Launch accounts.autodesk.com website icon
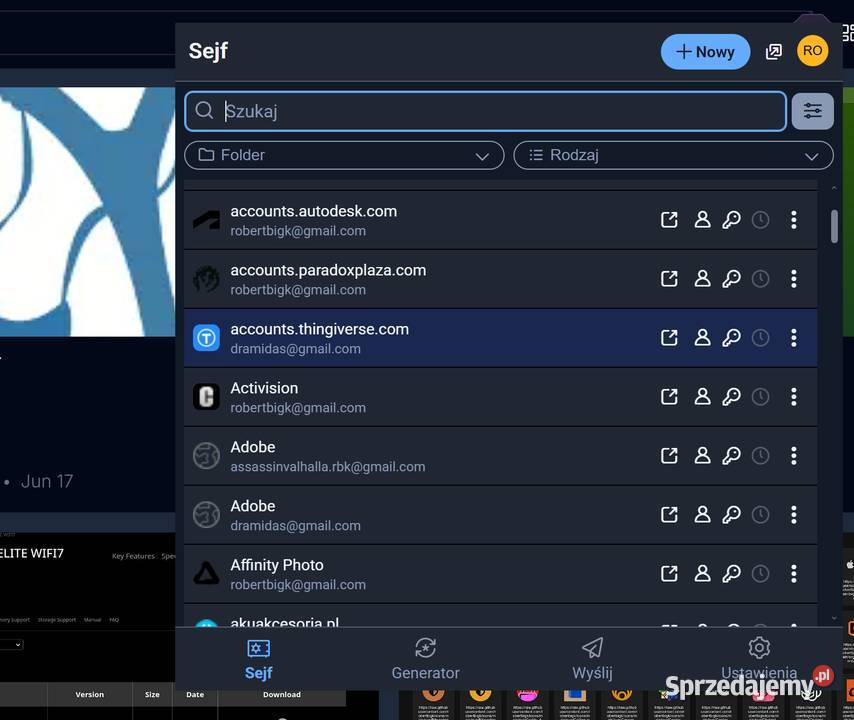The width and height of the screenshot is (854, 720). 669,220
